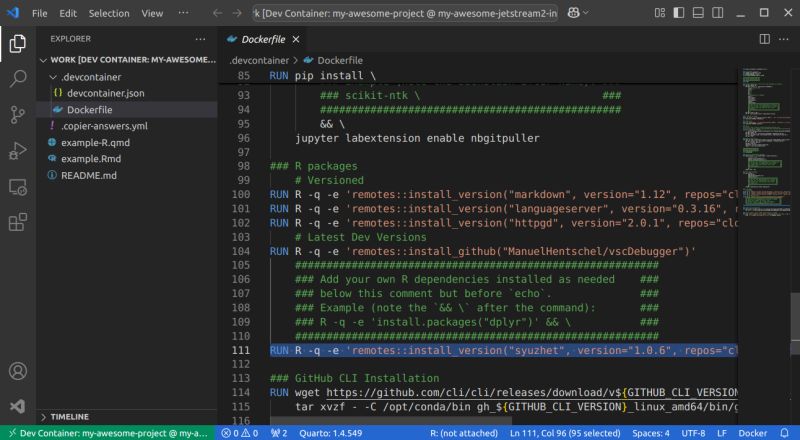
Task: Open the Remote Explorer view
Action: pos(17,187)
